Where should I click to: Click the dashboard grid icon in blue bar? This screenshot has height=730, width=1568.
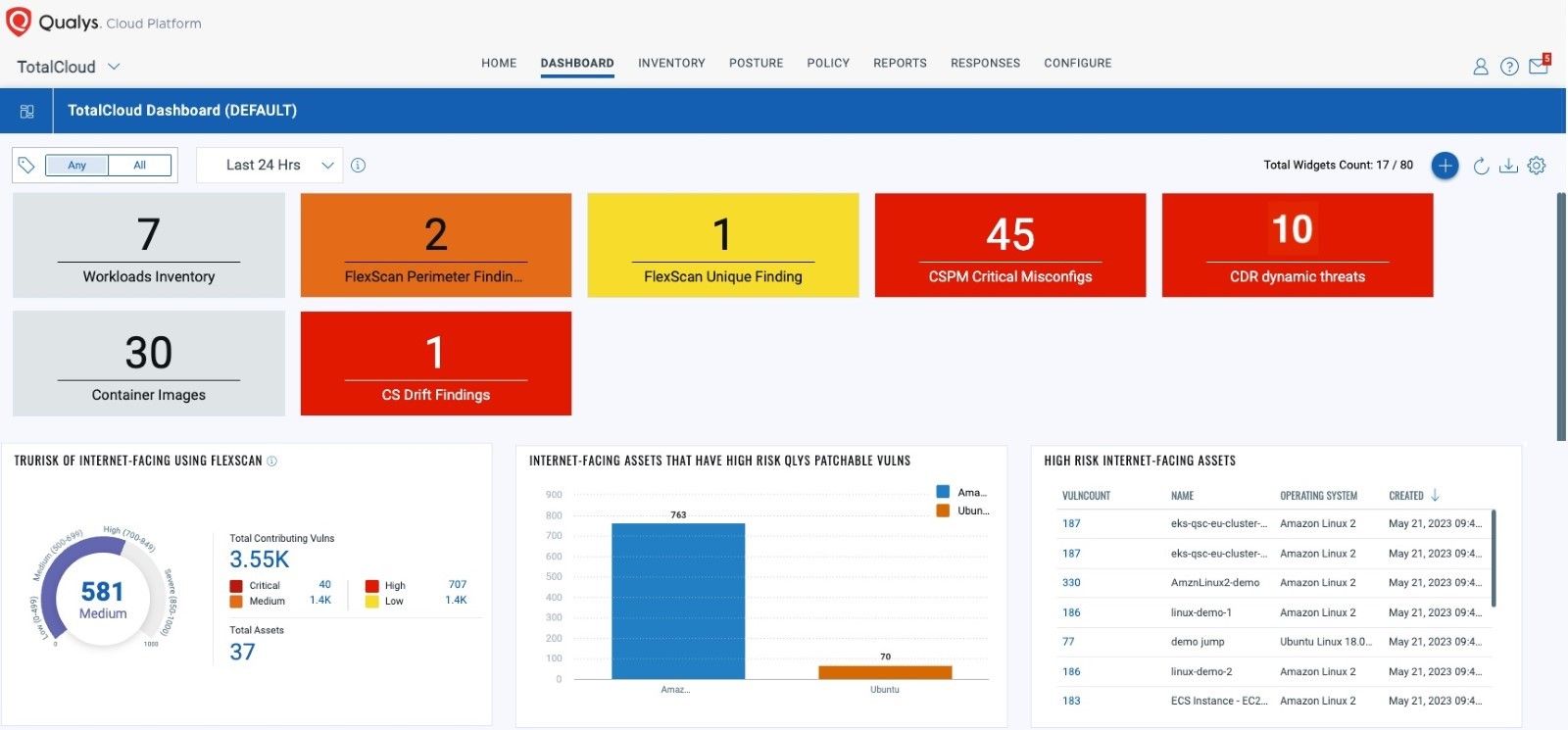click(26, 111)
